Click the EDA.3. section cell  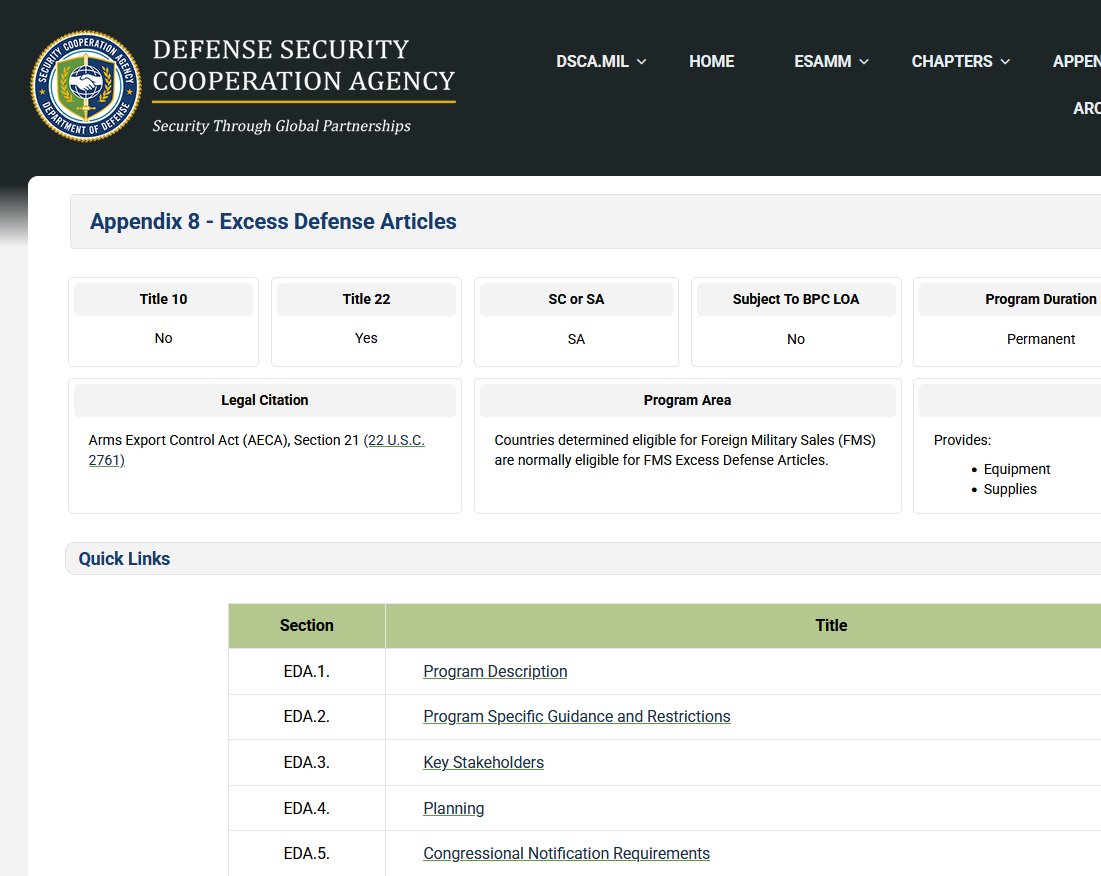click(307, 762)
